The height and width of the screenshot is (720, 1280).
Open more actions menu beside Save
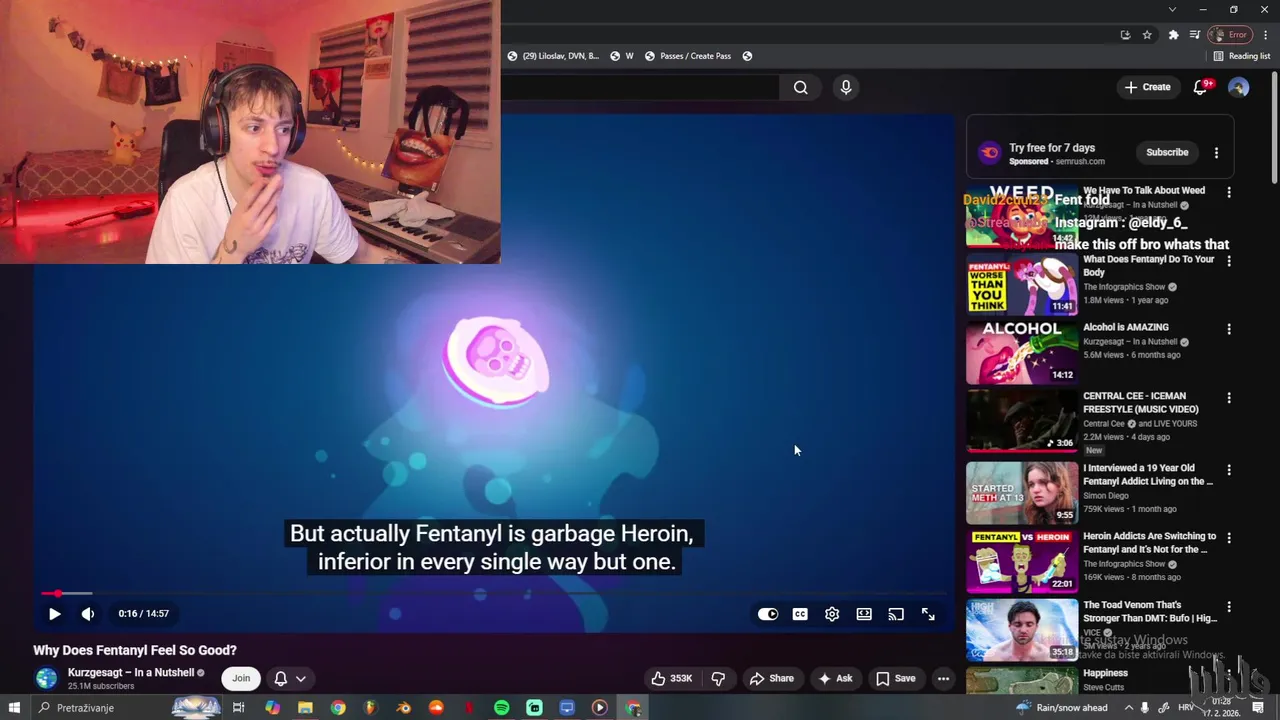943,678
